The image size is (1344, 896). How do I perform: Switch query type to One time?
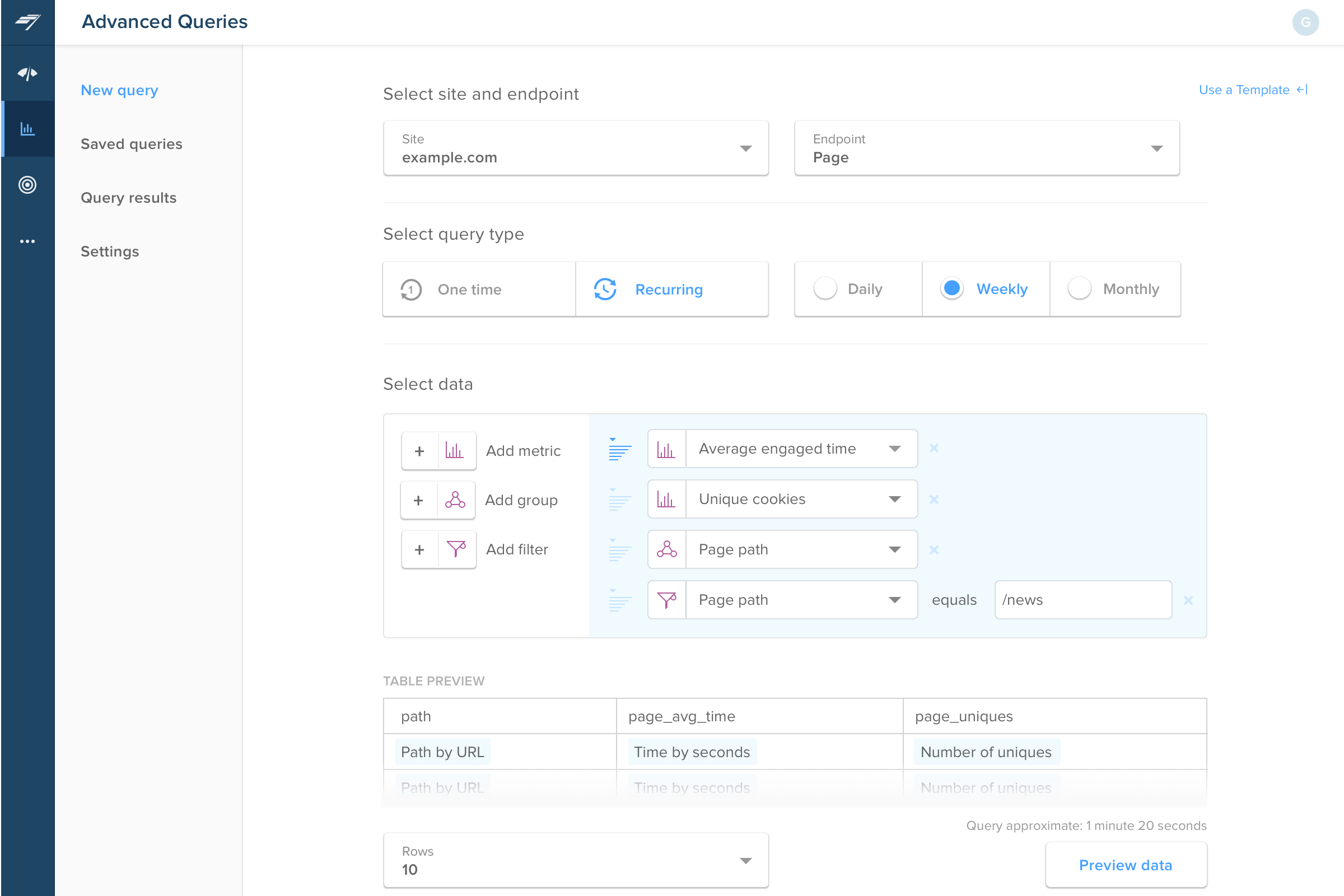[x=478, y=289]
